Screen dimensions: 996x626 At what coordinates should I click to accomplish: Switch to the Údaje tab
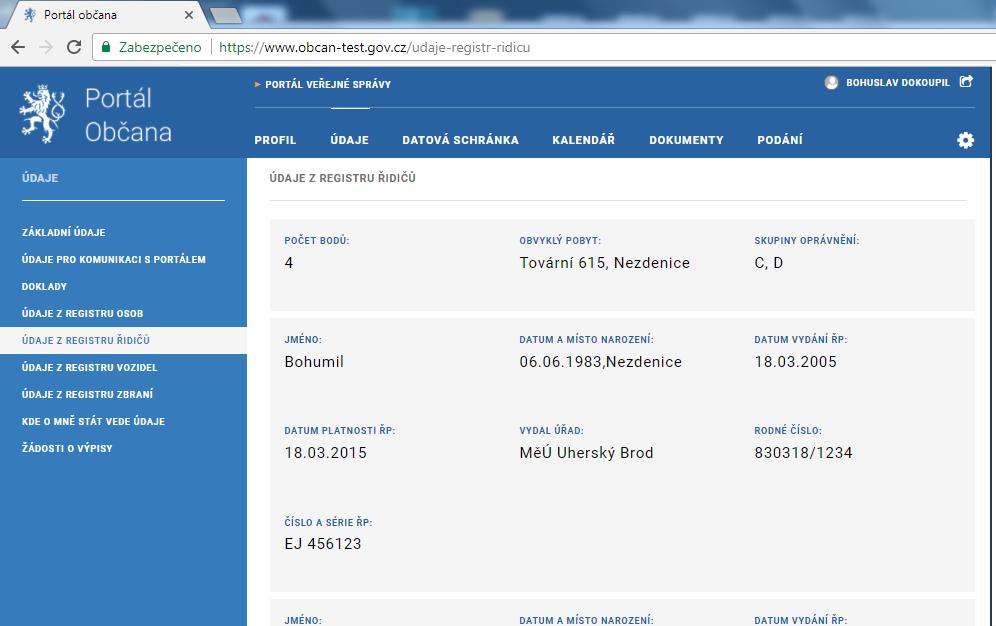click(349, 140)
